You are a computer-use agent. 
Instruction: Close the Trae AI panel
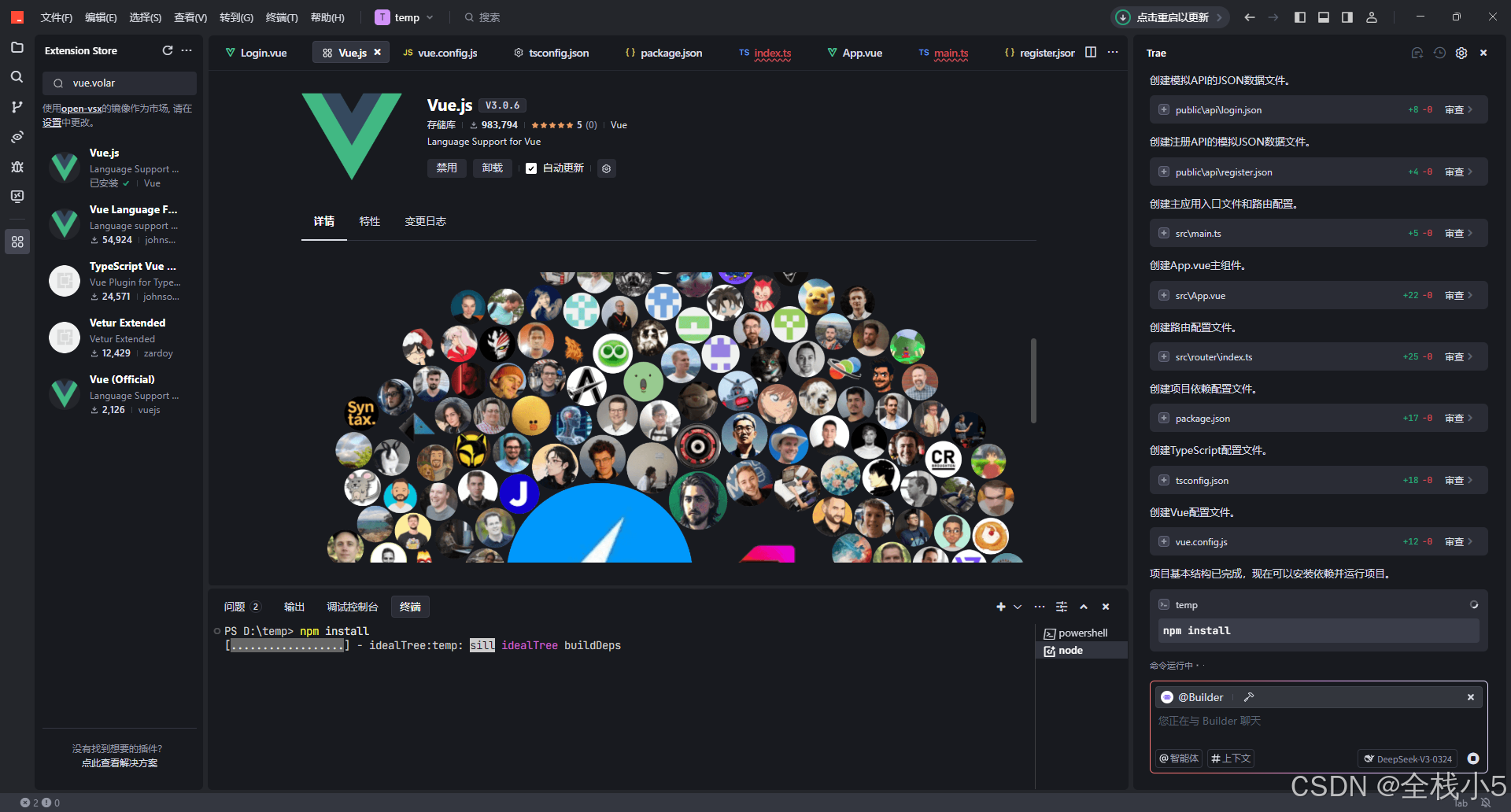pyautogui.click(x=1483, y=53)
